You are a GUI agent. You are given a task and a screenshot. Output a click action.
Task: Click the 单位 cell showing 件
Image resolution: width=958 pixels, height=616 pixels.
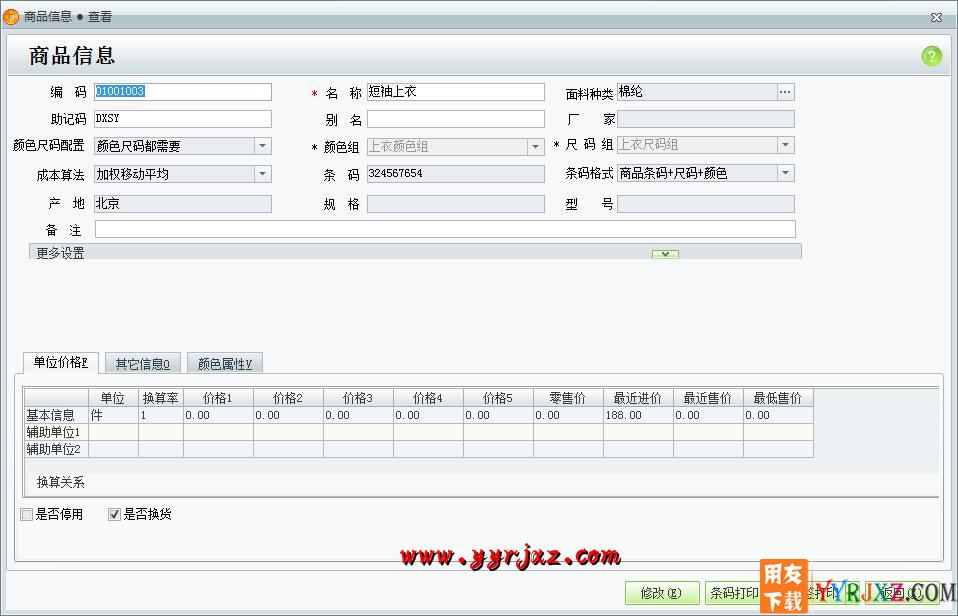coord(114,415)
